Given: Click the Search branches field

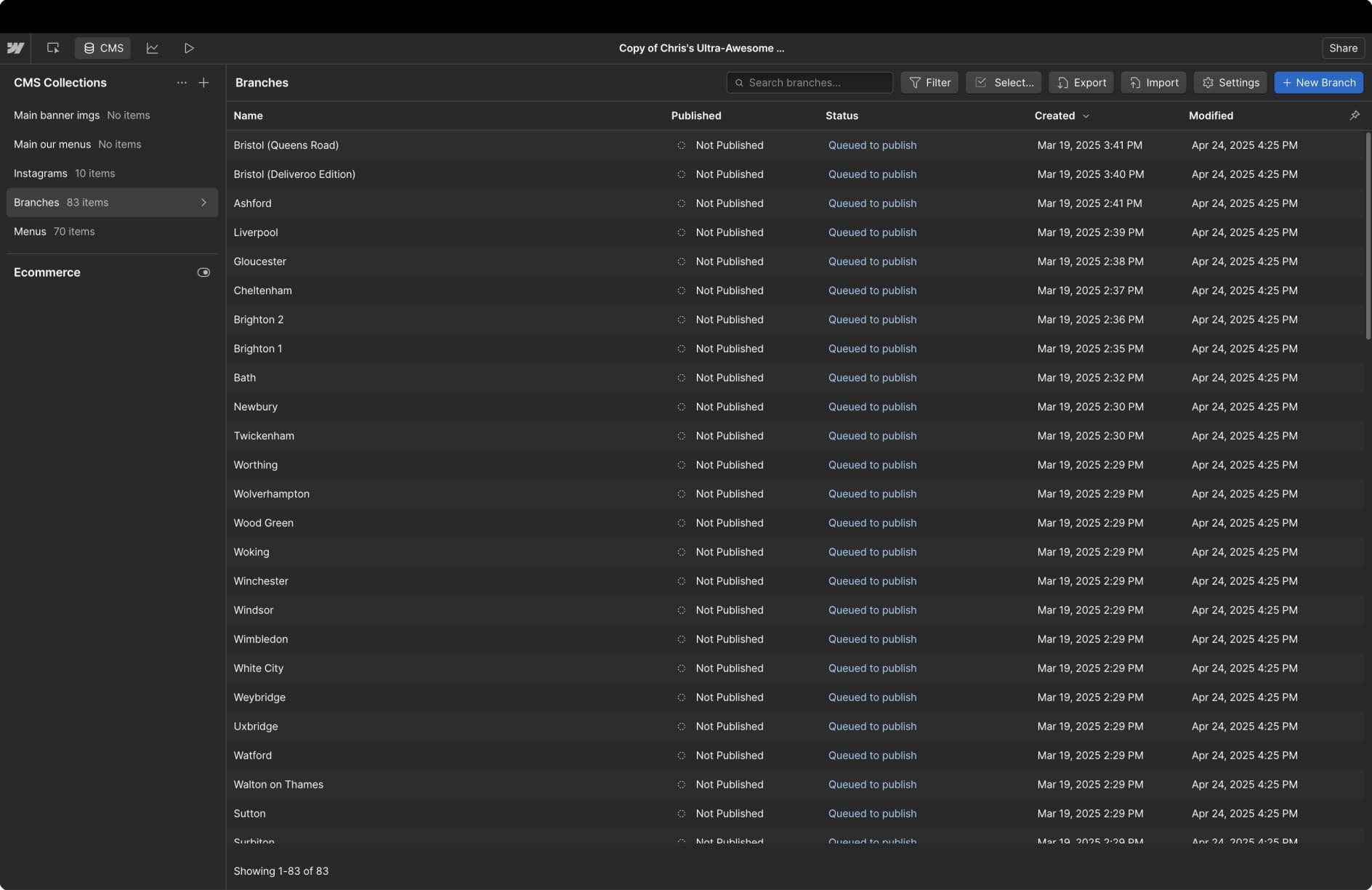Looking at the screenshot, I should coord(810,83).
